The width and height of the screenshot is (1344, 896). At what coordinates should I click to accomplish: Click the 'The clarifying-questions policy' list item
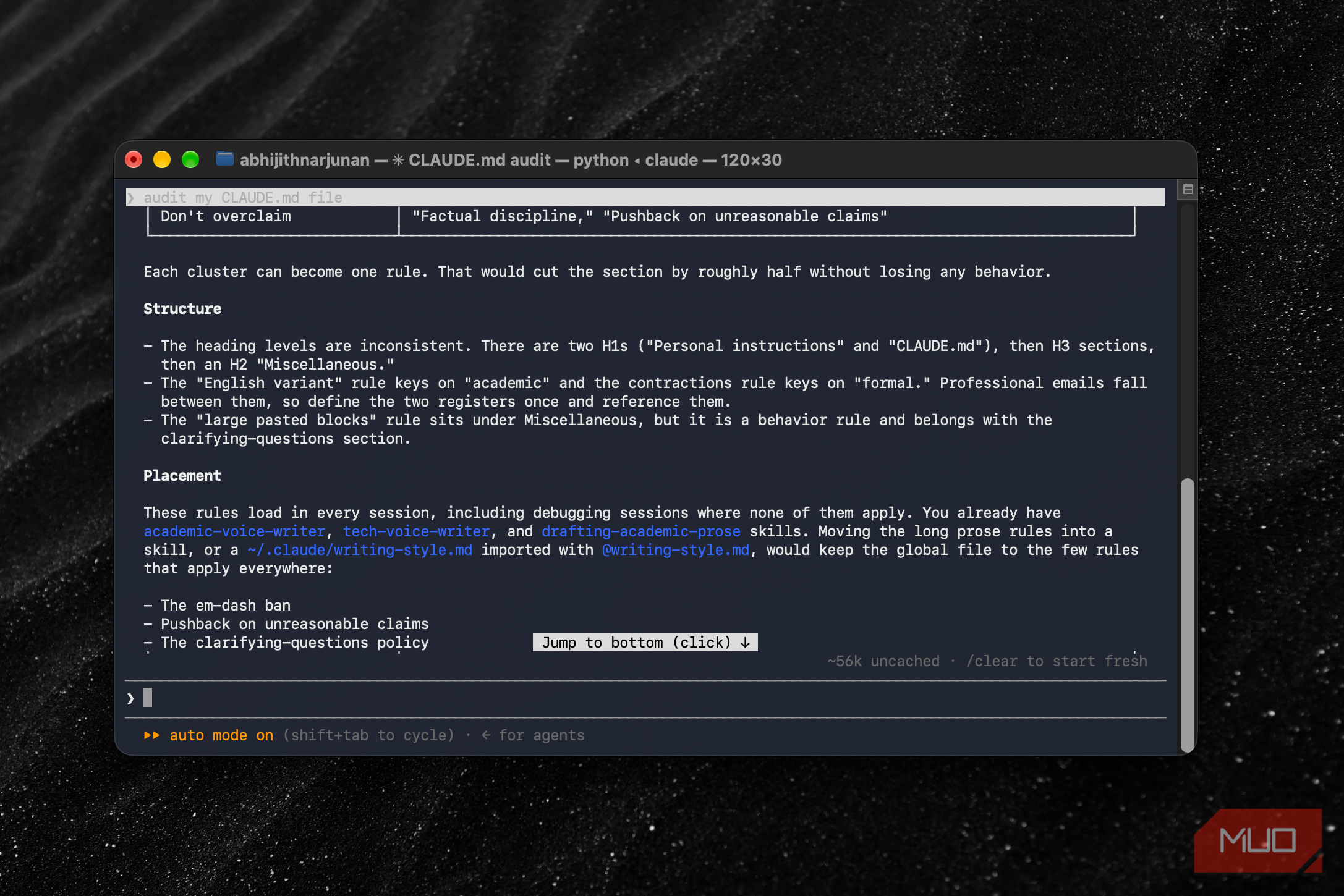295,643
